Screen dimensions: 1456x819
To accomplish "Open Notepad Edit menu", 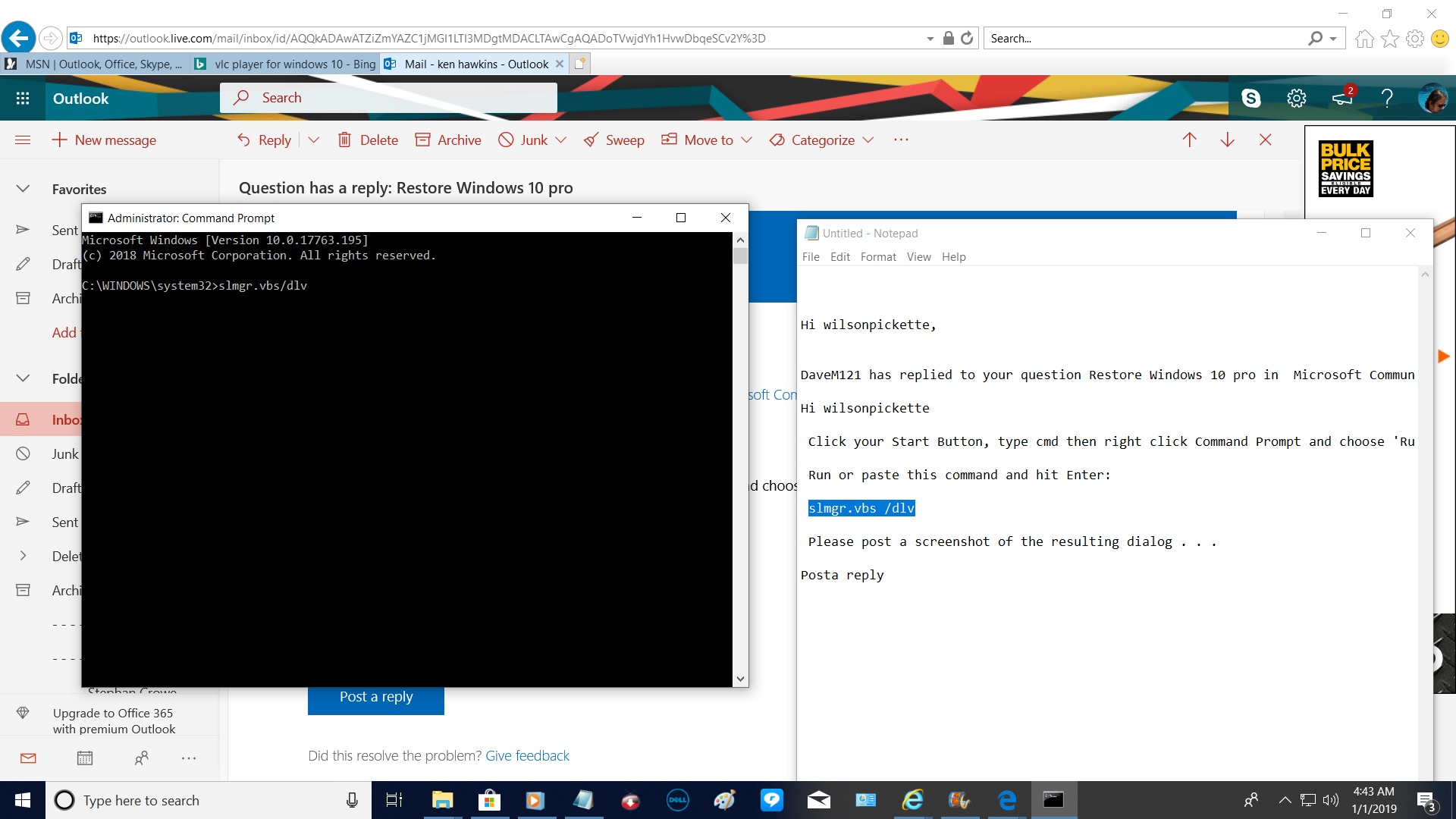I will pyautogui.click(x=839, y=256).
